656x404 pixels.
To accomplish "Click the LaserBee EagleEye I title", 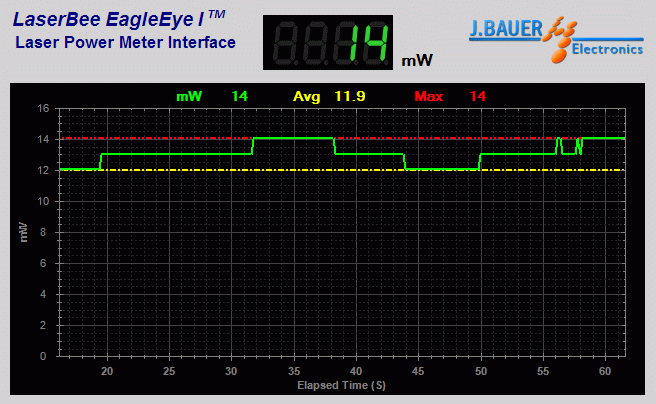I will [120, 19].
